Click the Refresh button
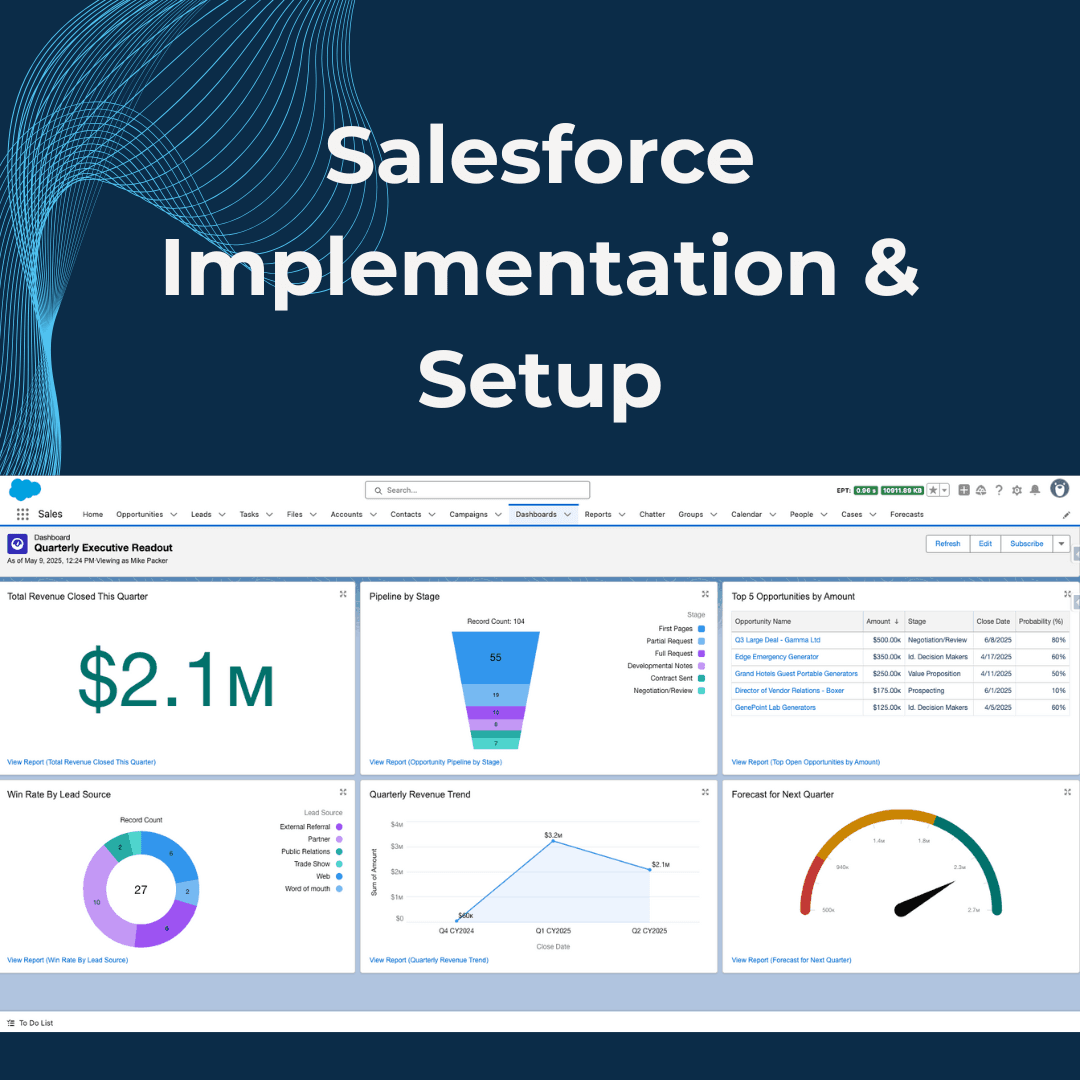Screen dimensions: 1080x1080 tap(947, 543)
